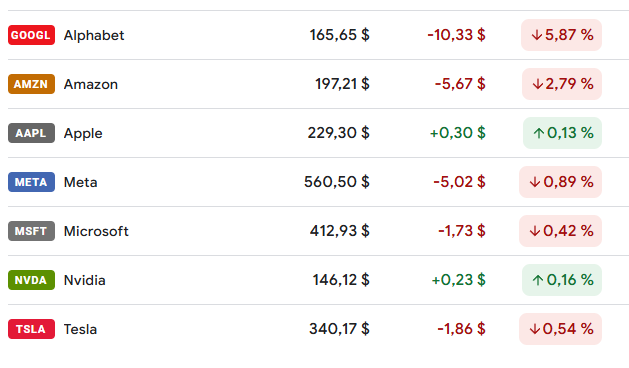This screenshot has width=629, height=368.
Task: Click Meta's price 560,50 $
Action: pyautogui.click(x=337, y=182)
